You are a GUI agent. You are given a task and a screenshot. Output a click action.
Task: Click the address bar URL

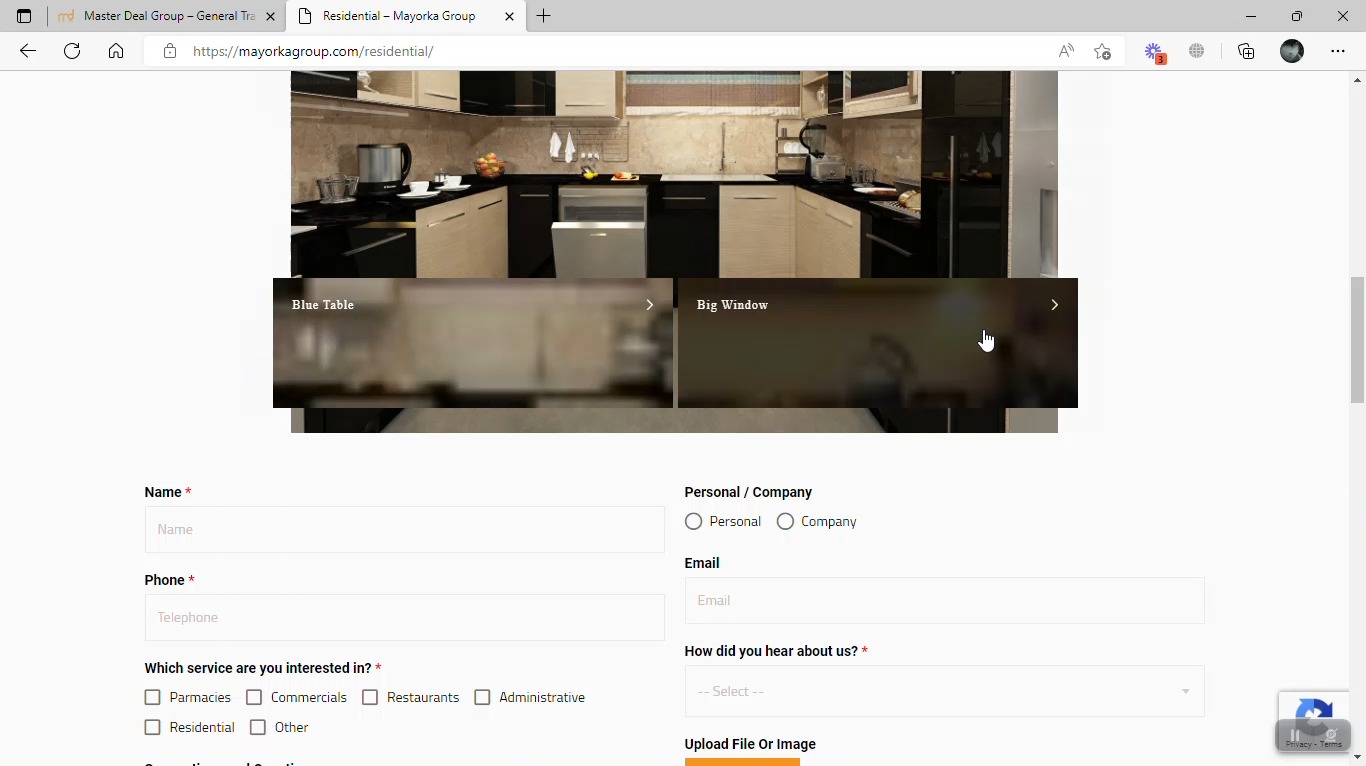pyautogui.click(x=313, y=51)
